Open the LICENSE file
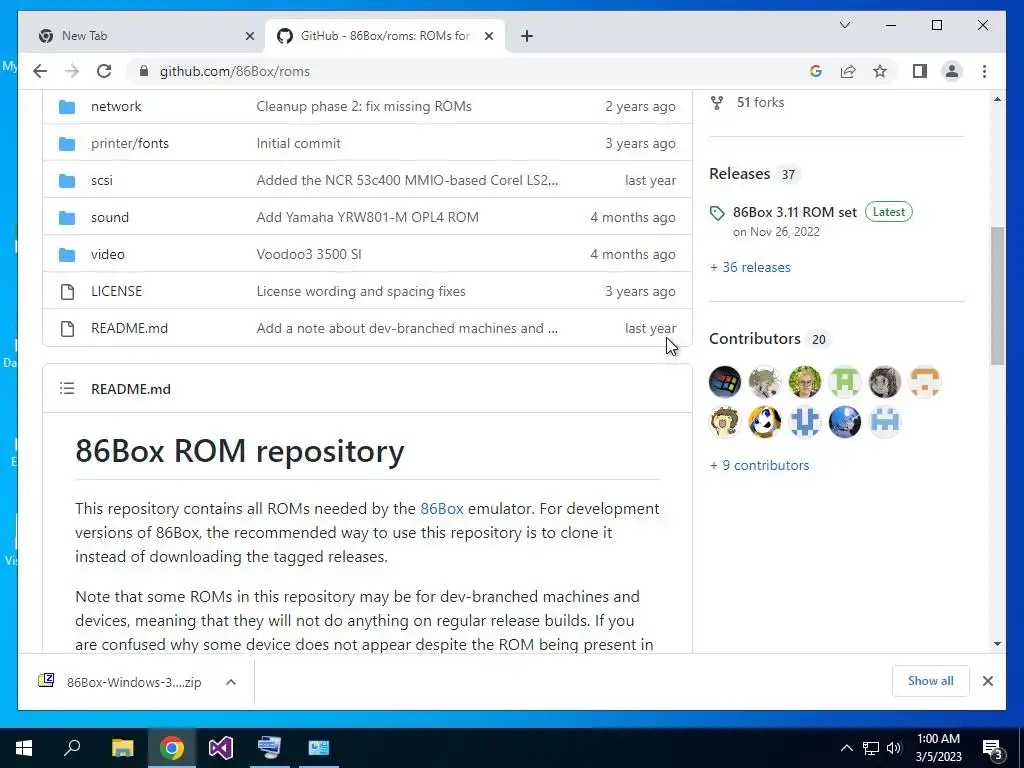 (x=116, y=291)
